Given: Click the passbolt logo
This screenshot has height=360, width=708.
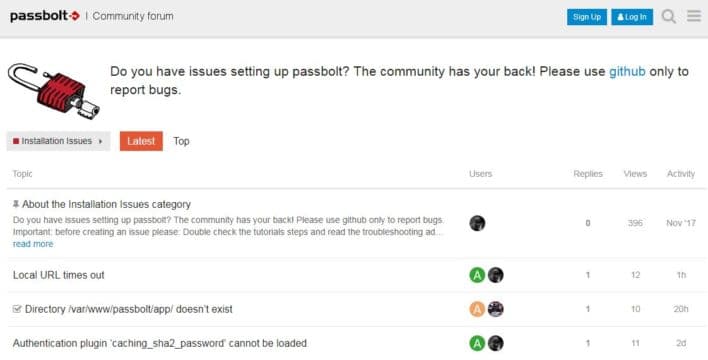Looking at the screenshot, I should [45, 16].
